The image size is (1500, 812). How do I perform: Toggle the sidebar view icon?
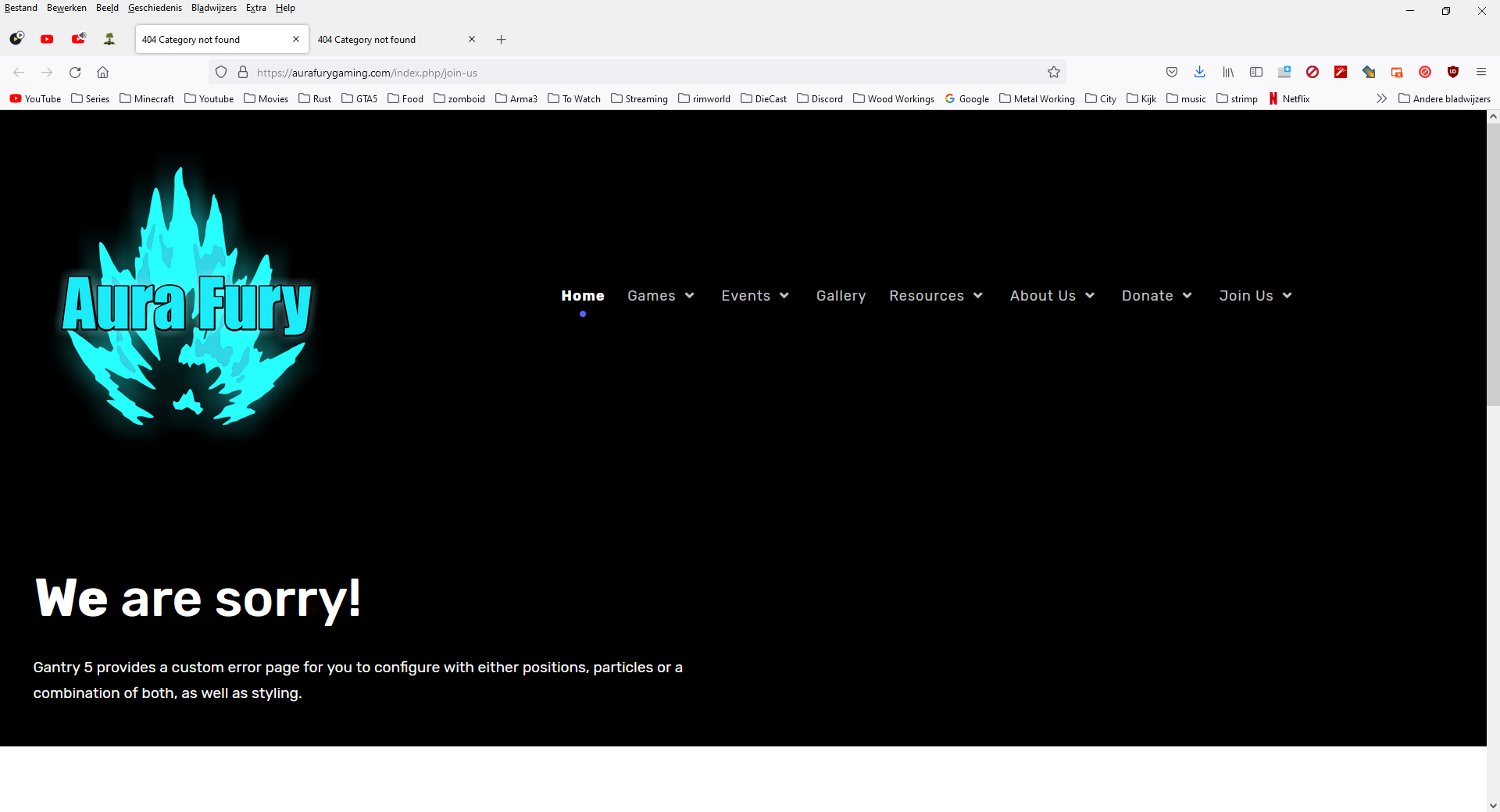[x=1256, y=73]
